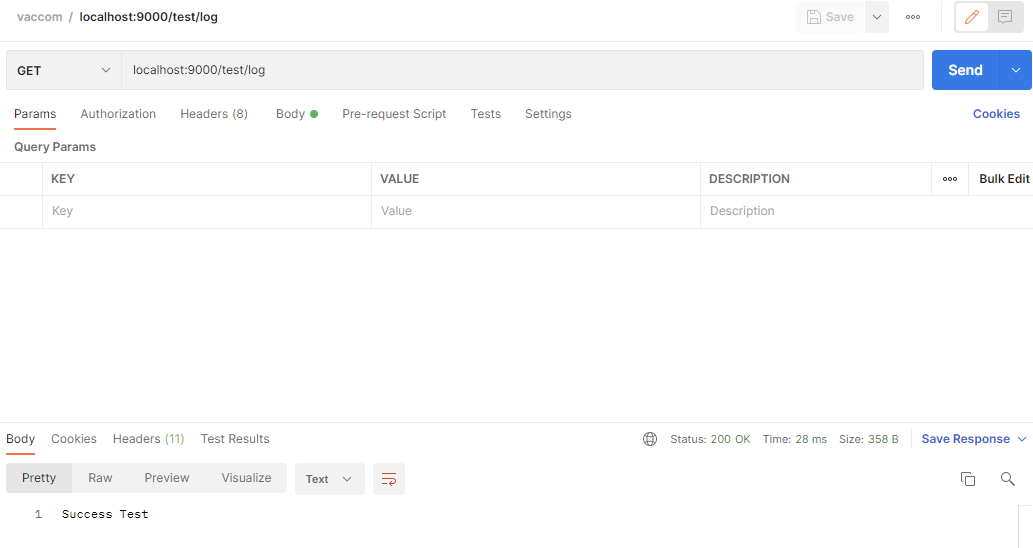Expand the Send button dropdown arrow
The width and height of the screenshot is (1033, 548).
pyautogui.click(x=1015, y=70)
